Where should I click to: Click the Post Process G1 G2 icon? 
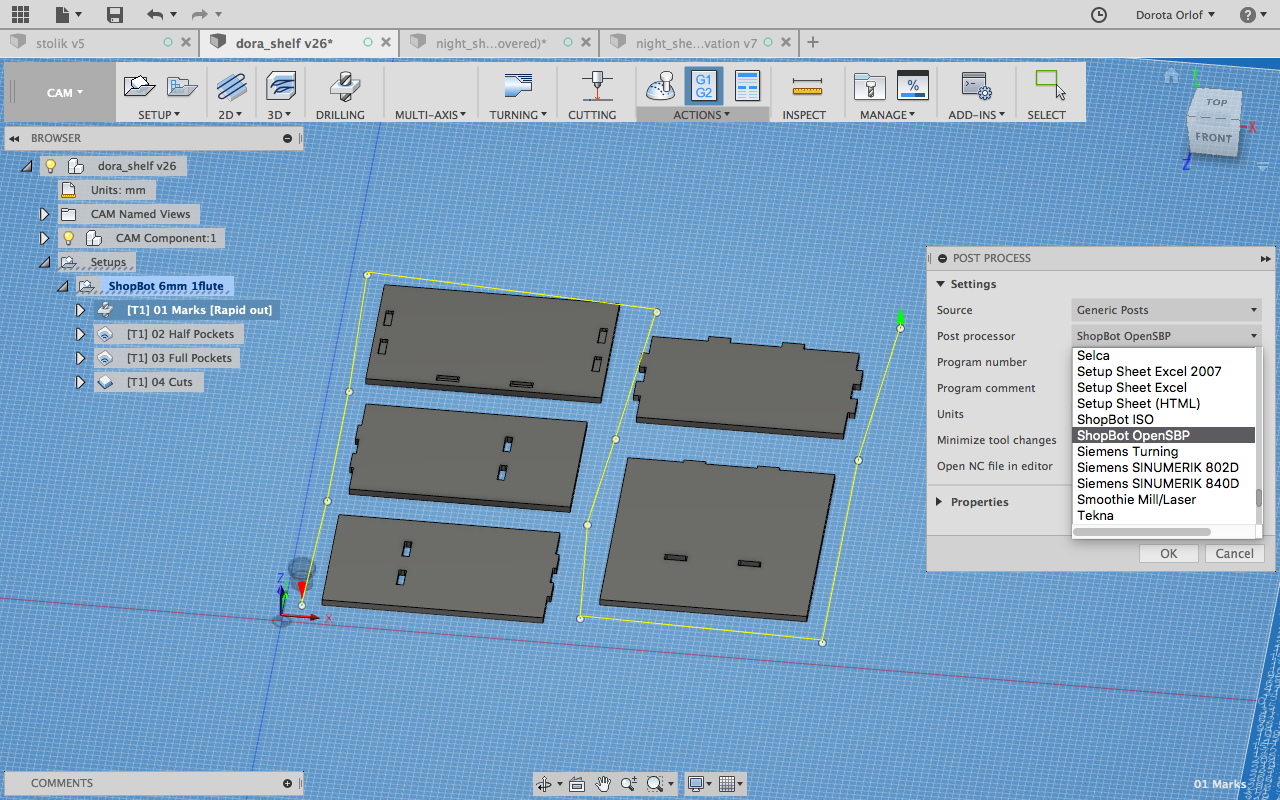[703, 86]
